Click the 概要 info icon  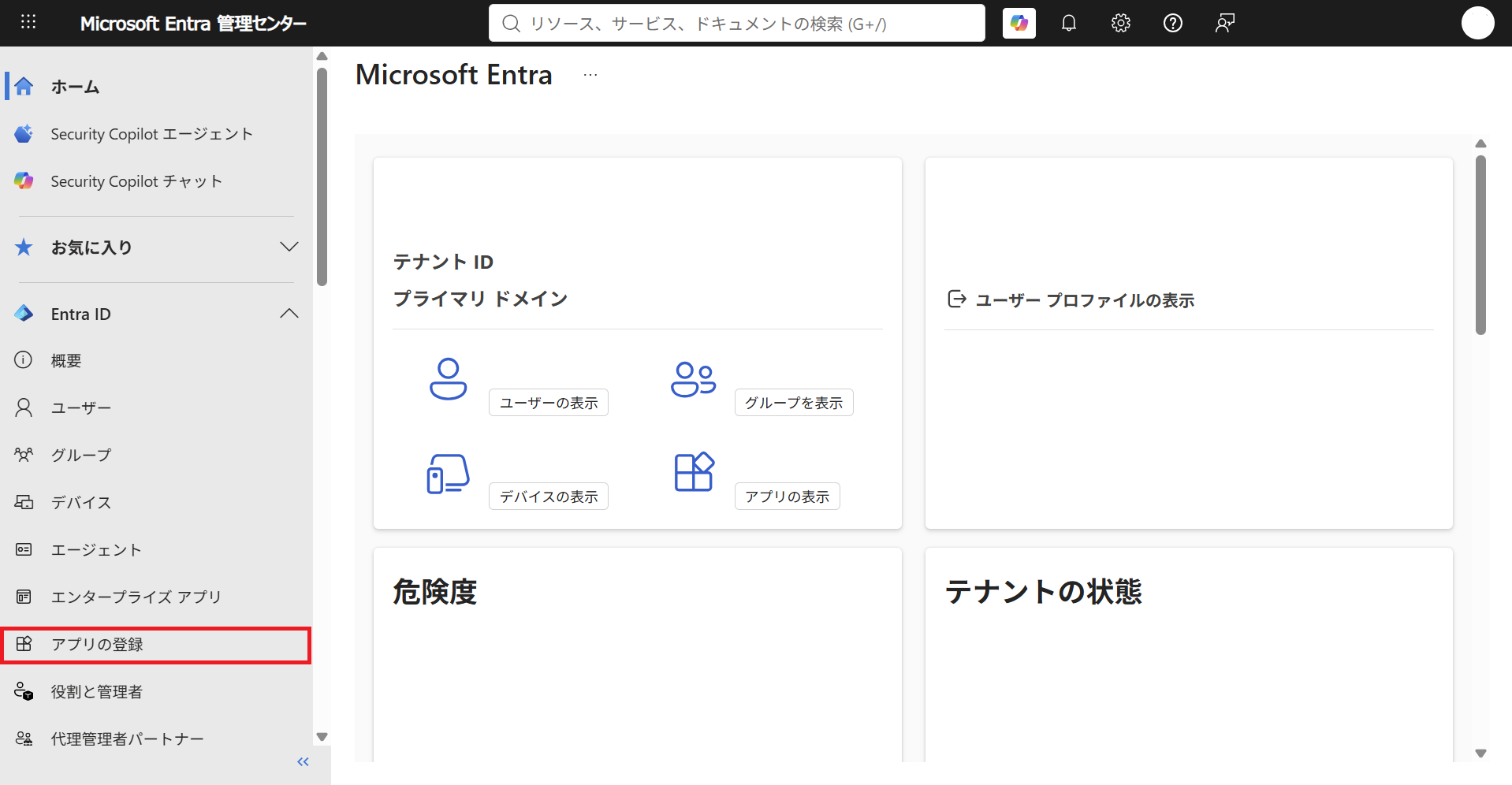[24, 360]
